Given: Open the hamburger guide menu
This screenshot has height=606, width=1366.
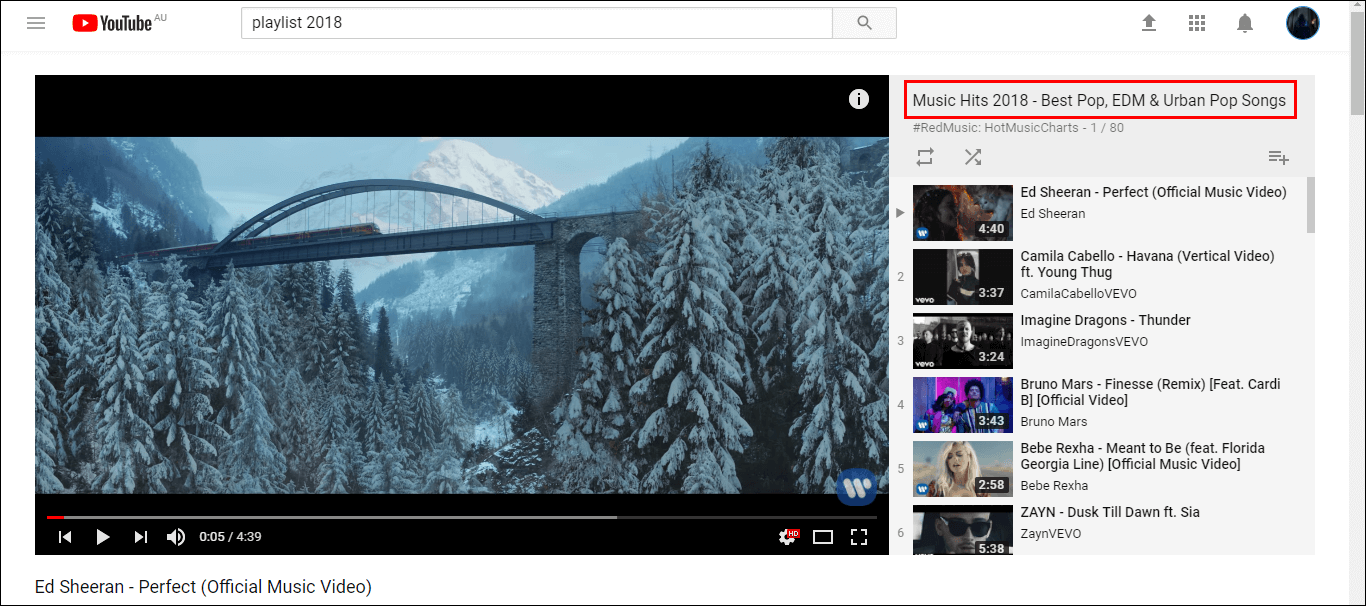Looking at the screenshot, I should tap(36, 22).
